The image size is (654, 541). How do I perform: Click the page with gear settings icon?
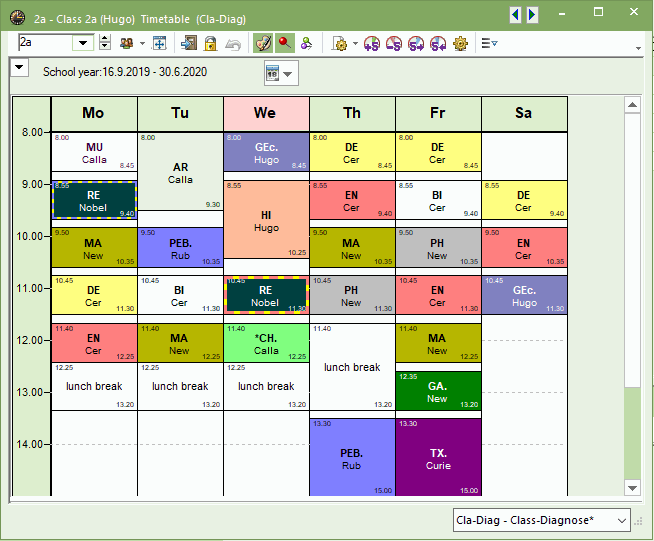click(340, 43)
